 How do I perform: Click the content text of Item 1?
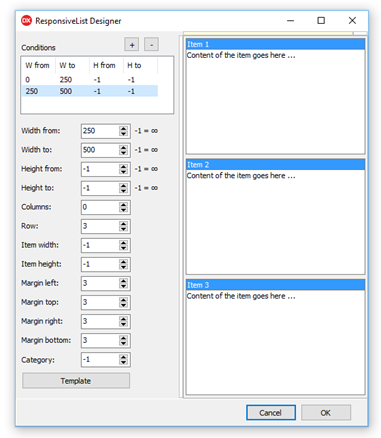point(241,55)
